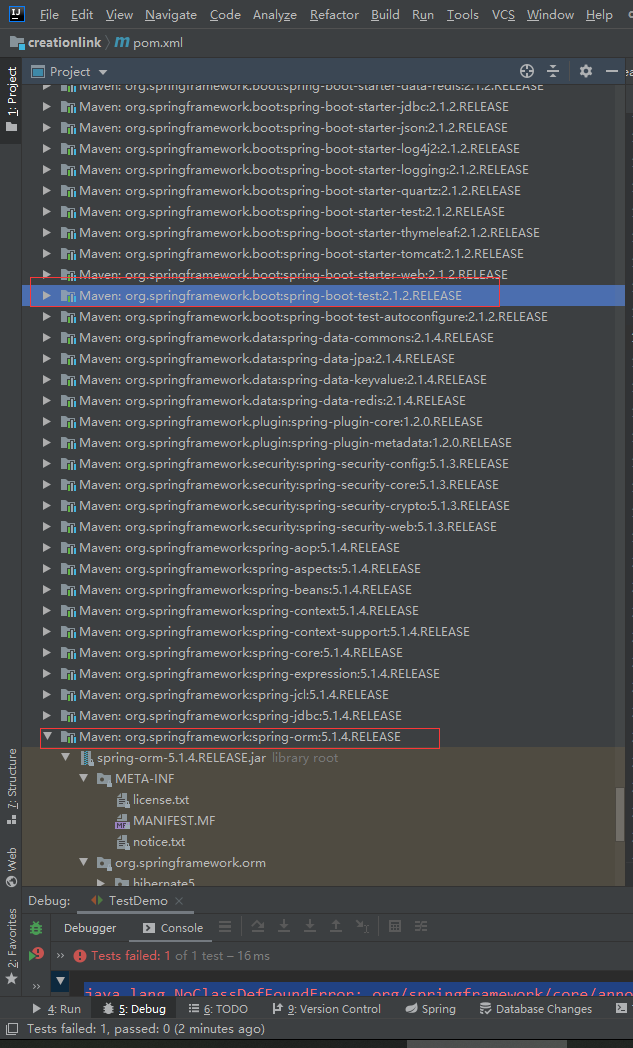Open the Build menu

coord(385,14)
